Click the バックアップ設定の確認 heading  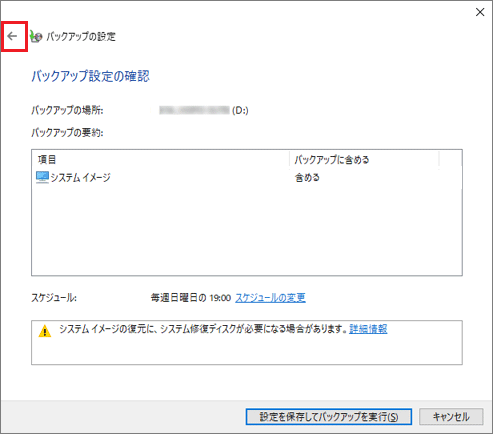[x=90, y=76]
